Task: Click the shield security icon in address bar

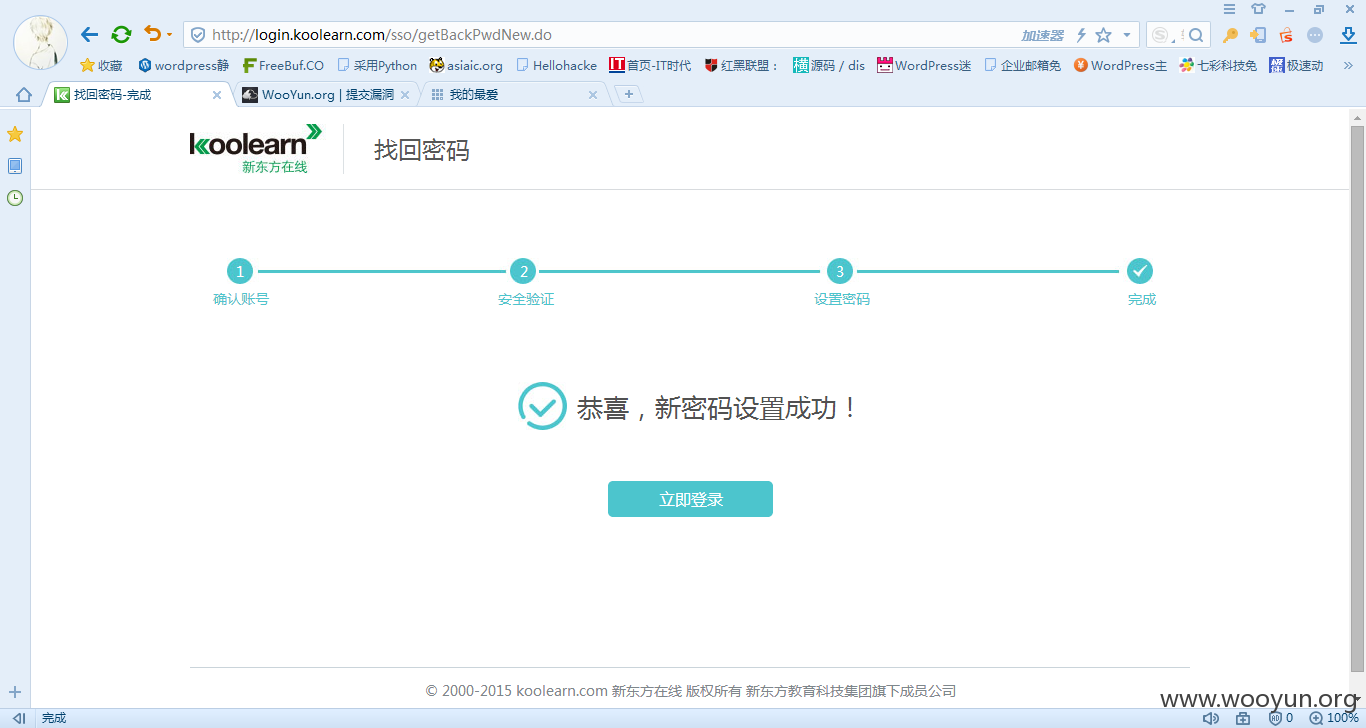Action: pyautogui.click(x=198, y=35)
